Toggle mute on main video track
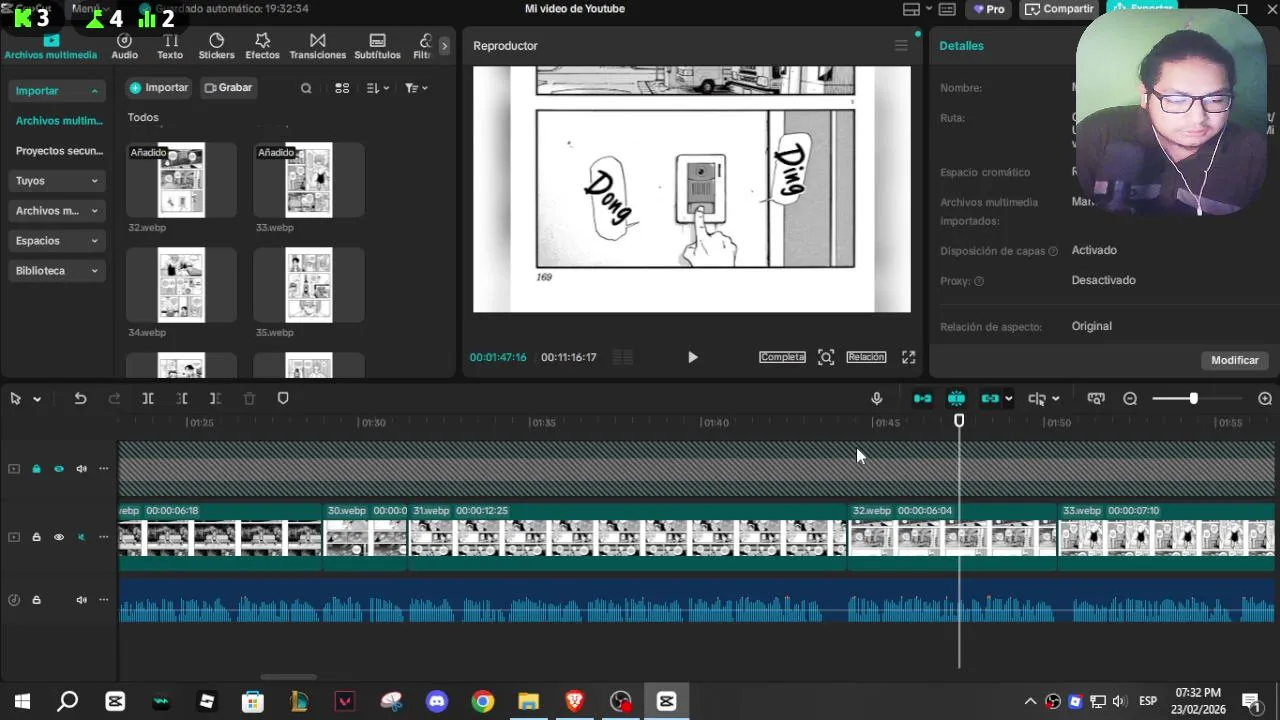The width and height of the screenshot is (1280, 720). [x=81, y=537]
